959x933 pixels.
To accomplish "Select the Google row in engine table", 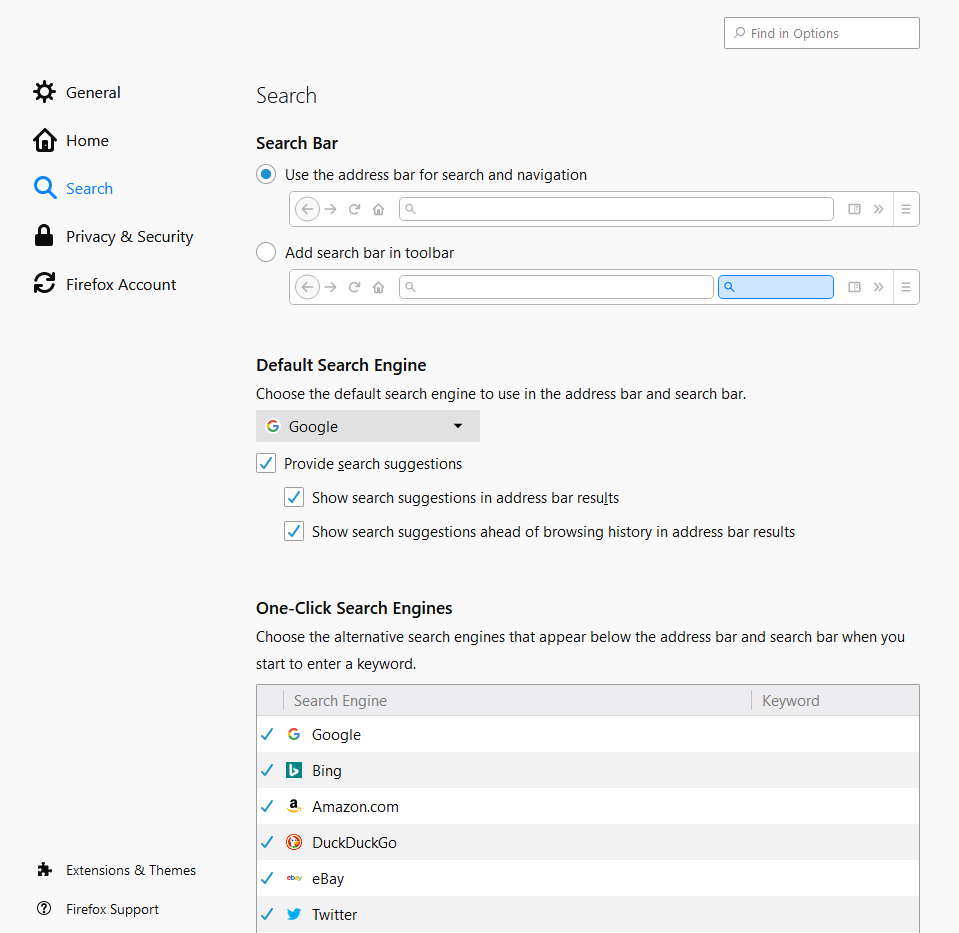I will [588, 734].
